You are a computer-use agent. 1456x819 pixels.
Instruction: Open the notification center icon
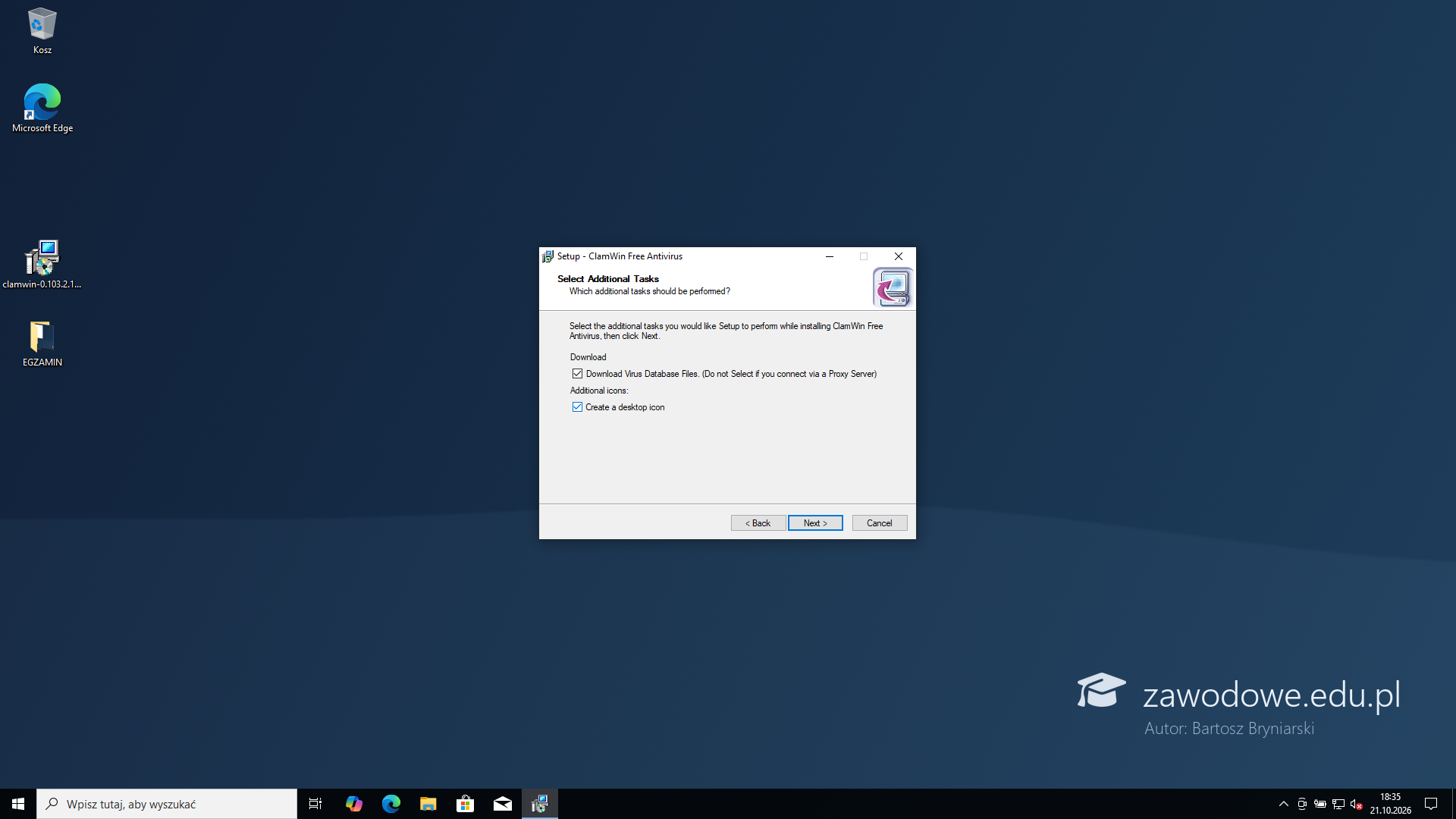point(1431,804)
